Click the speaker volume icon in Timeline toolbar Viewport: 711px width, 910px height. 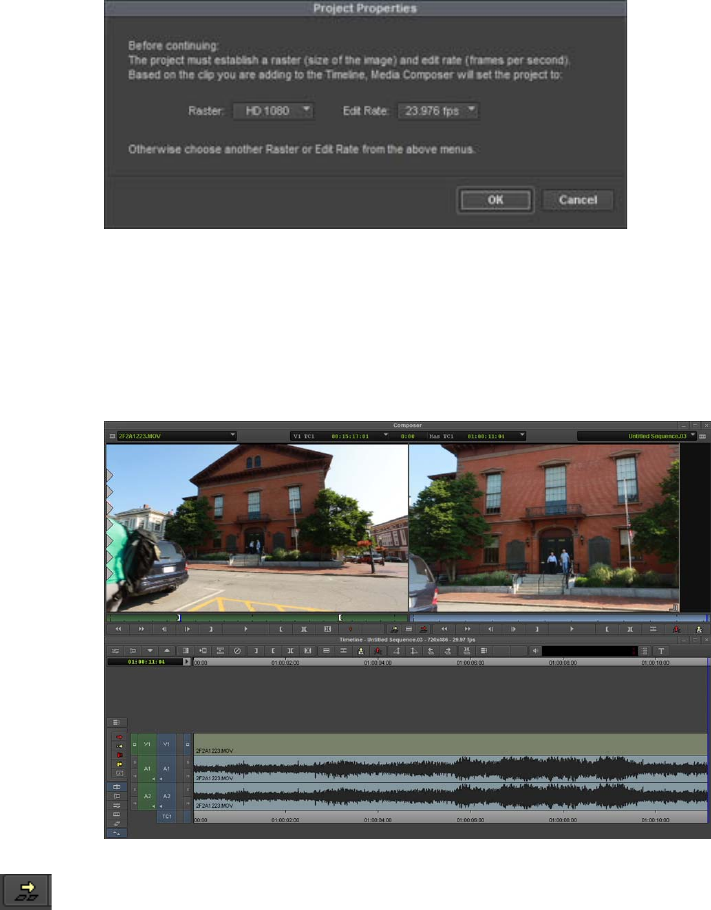[x=535, y=651]
